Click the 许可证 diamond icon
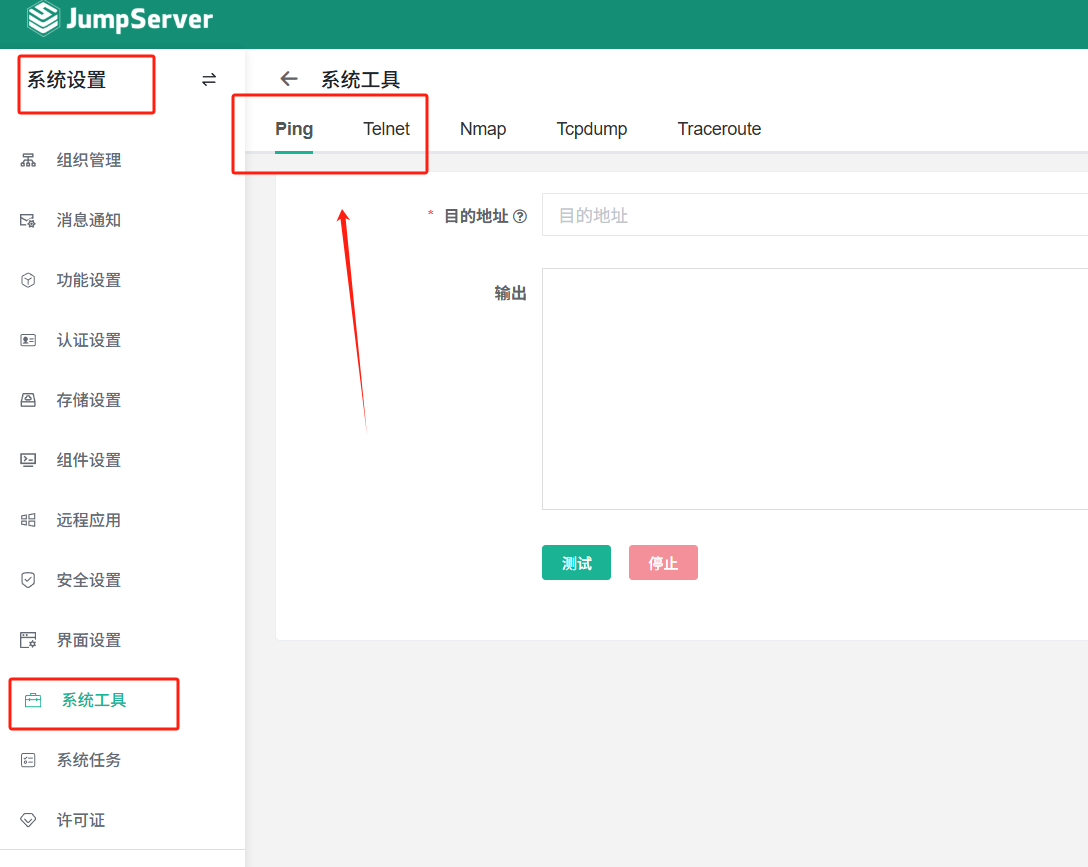The height and width of the screenshot is (867, 1088). [28, 820]
